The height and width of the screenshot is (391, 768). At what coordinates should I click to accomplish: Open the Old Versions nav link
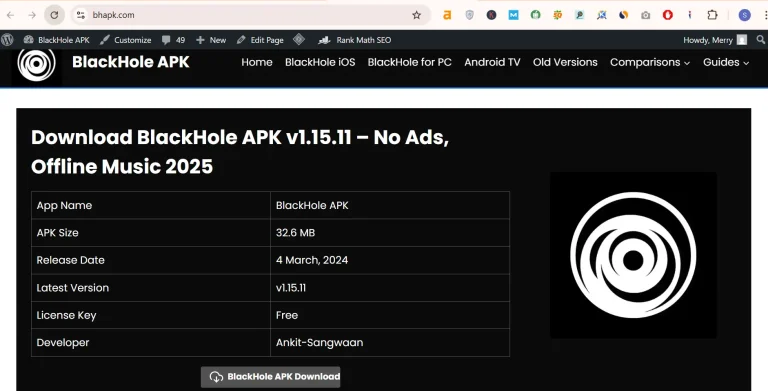tap(565, 62)
